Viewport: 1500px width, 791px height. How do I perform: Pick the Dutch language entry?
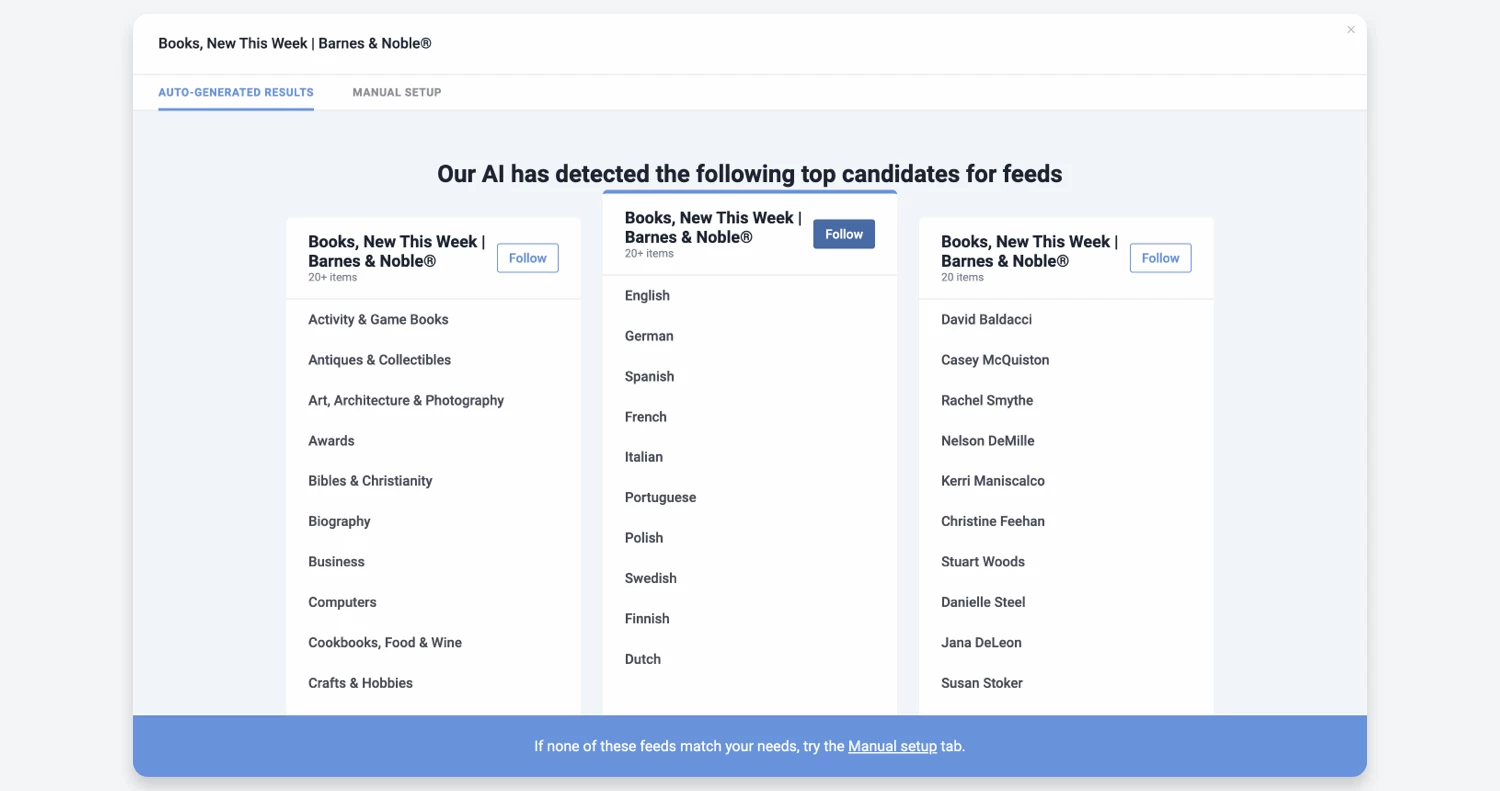tap(643, 659)
